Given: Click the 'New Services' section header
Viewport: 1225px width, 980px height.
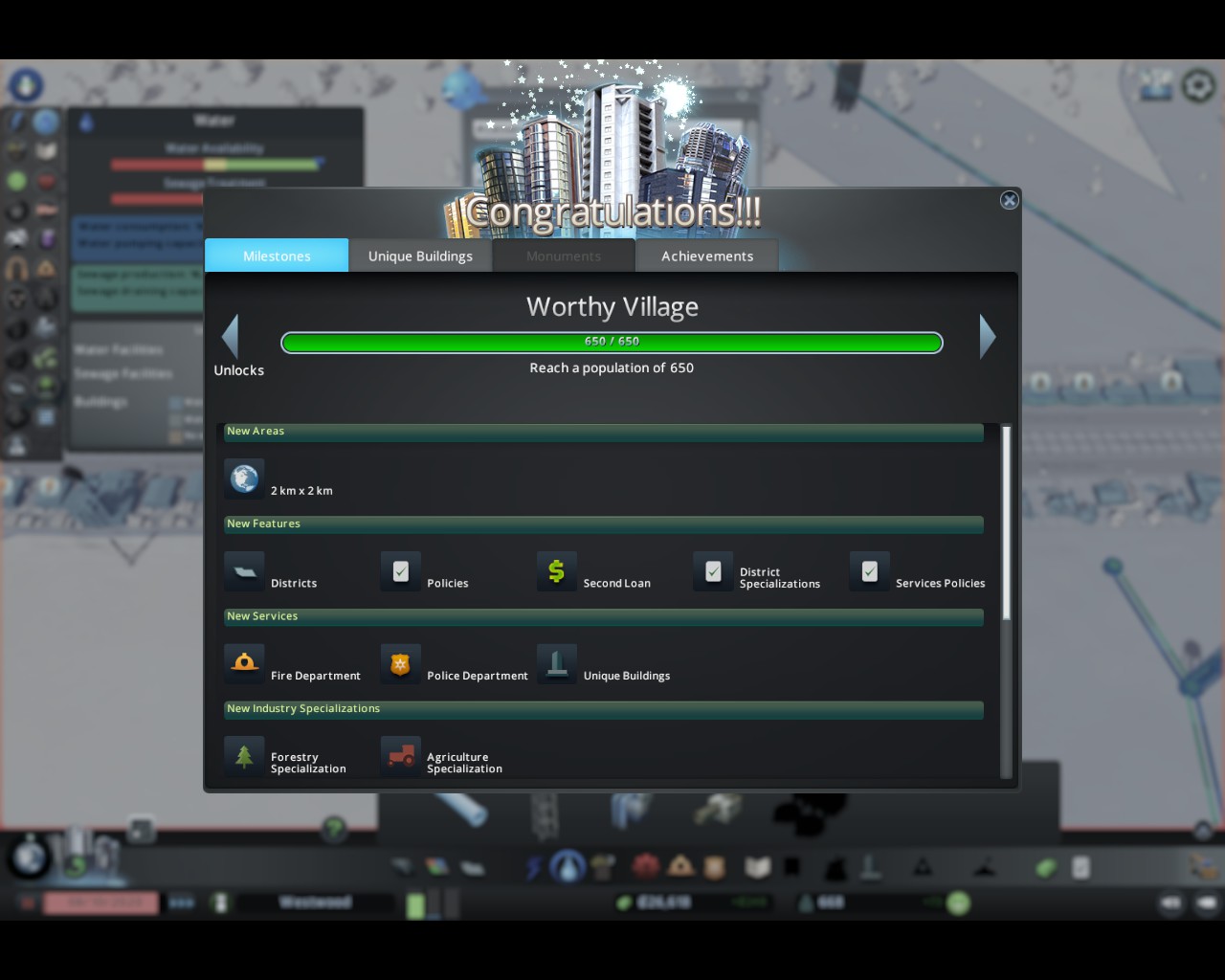Looking at the screenshot, I should 604,616.
